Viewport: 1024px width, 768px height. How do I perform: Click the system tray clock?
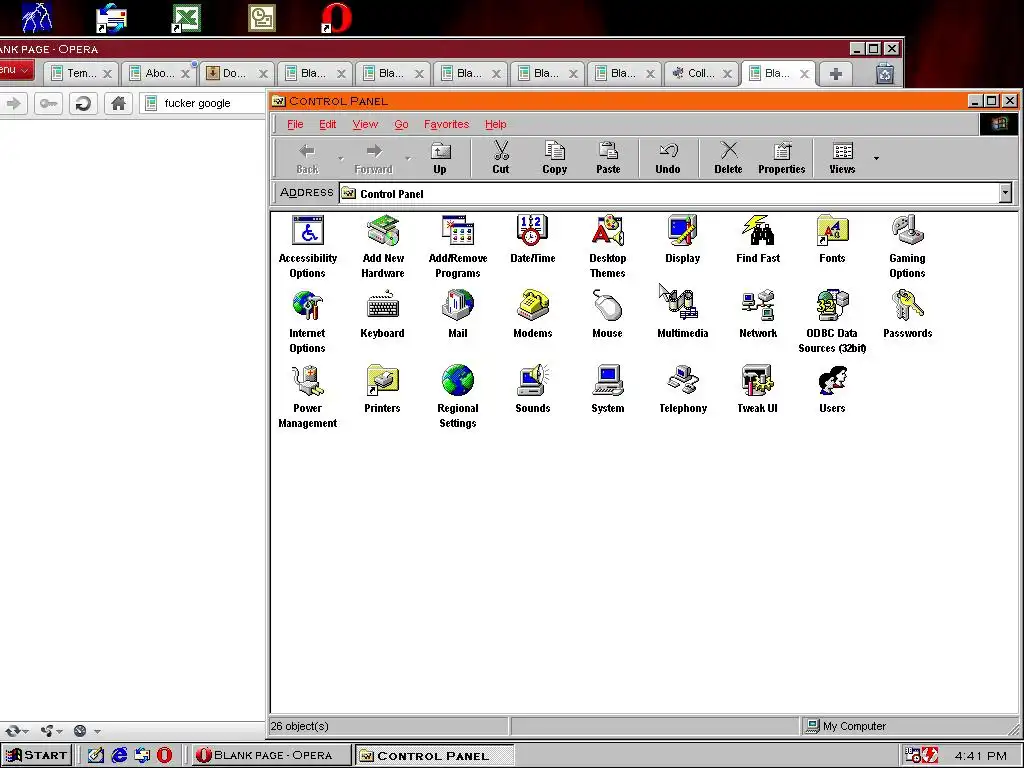tap(980, 756)
